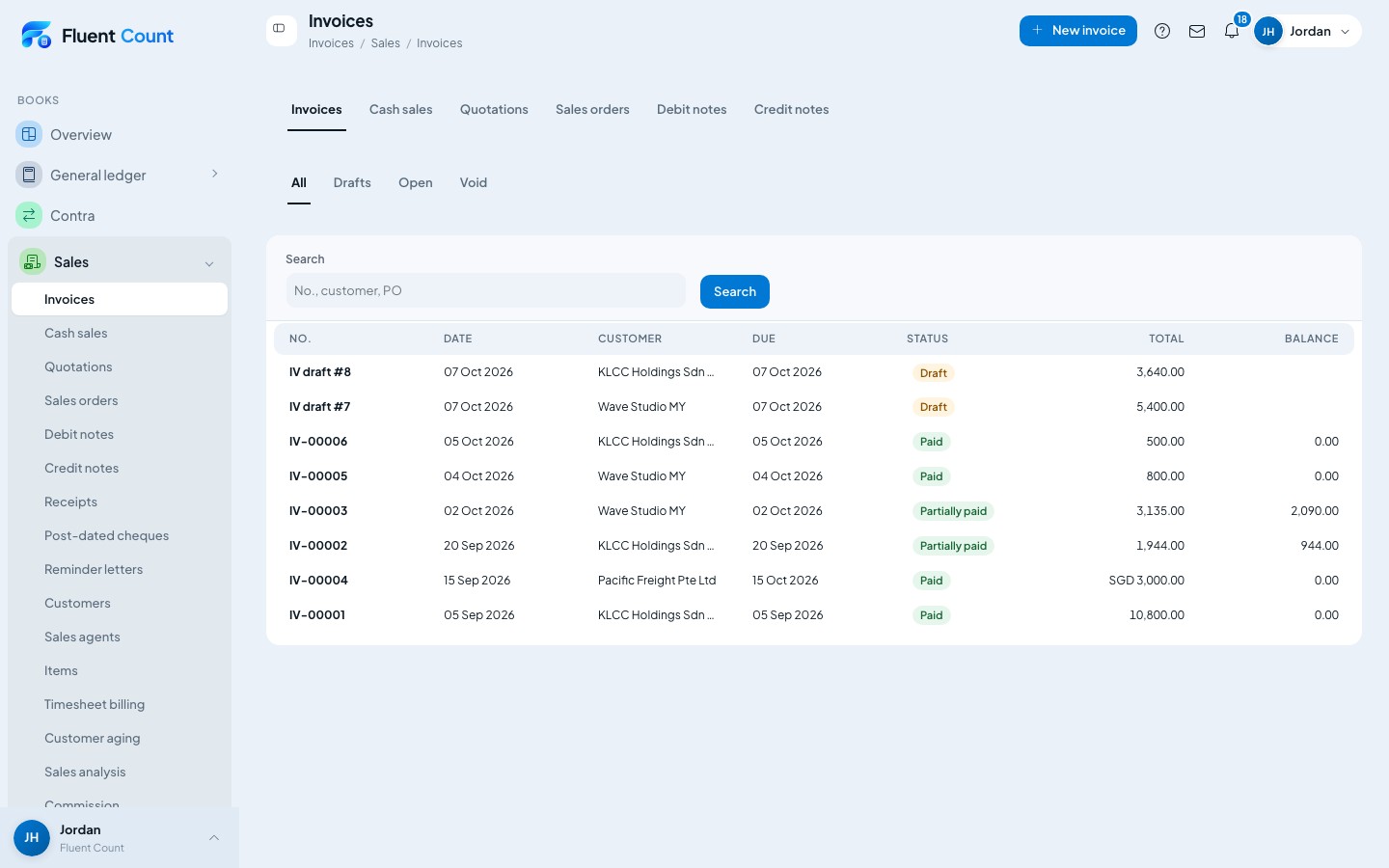The width and height of the screenshot is (1389, 868).
Task: Click the Sales breadcrumb link
Action: (x=385, y=43)
